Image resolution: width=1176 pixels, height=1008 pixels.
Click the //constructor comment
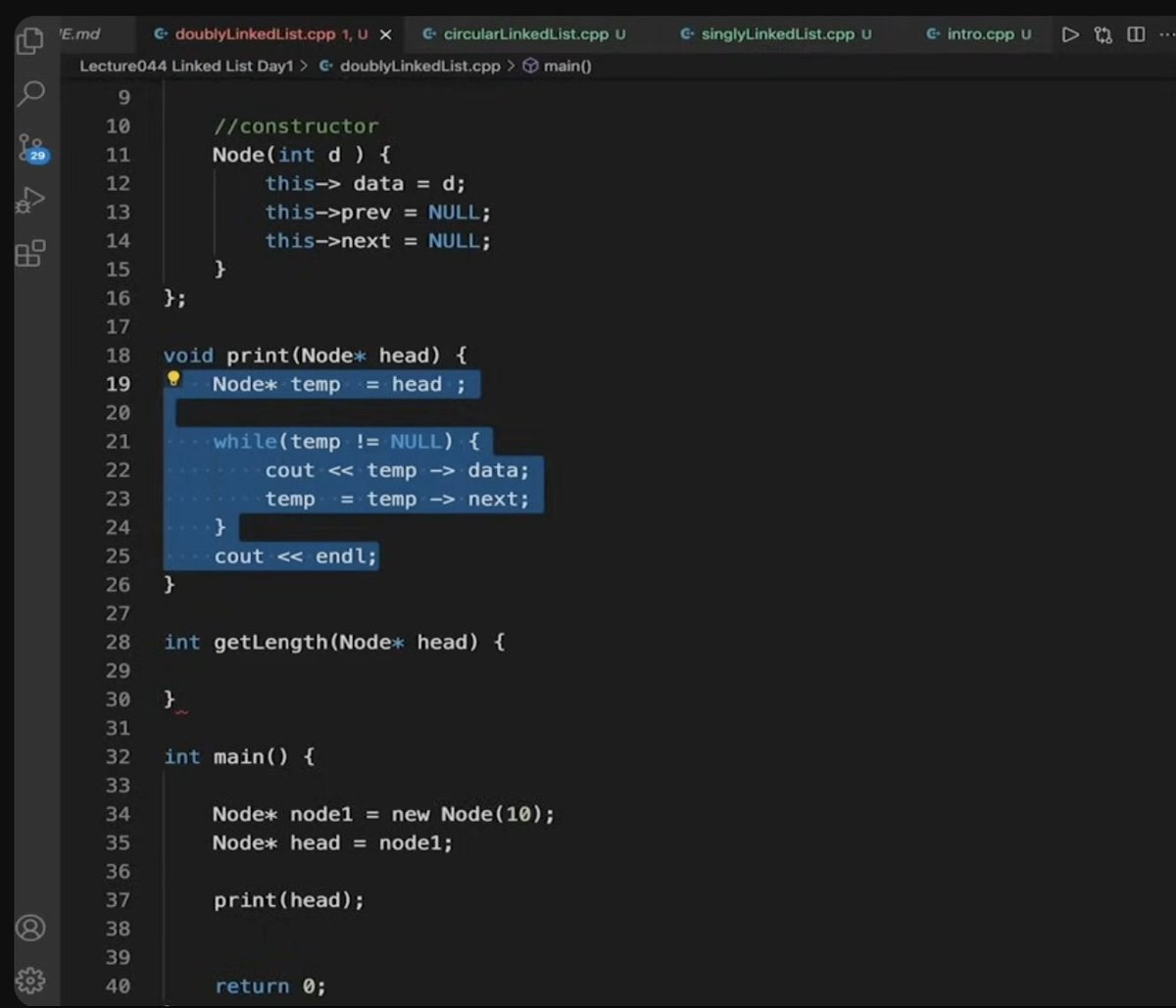295,125
